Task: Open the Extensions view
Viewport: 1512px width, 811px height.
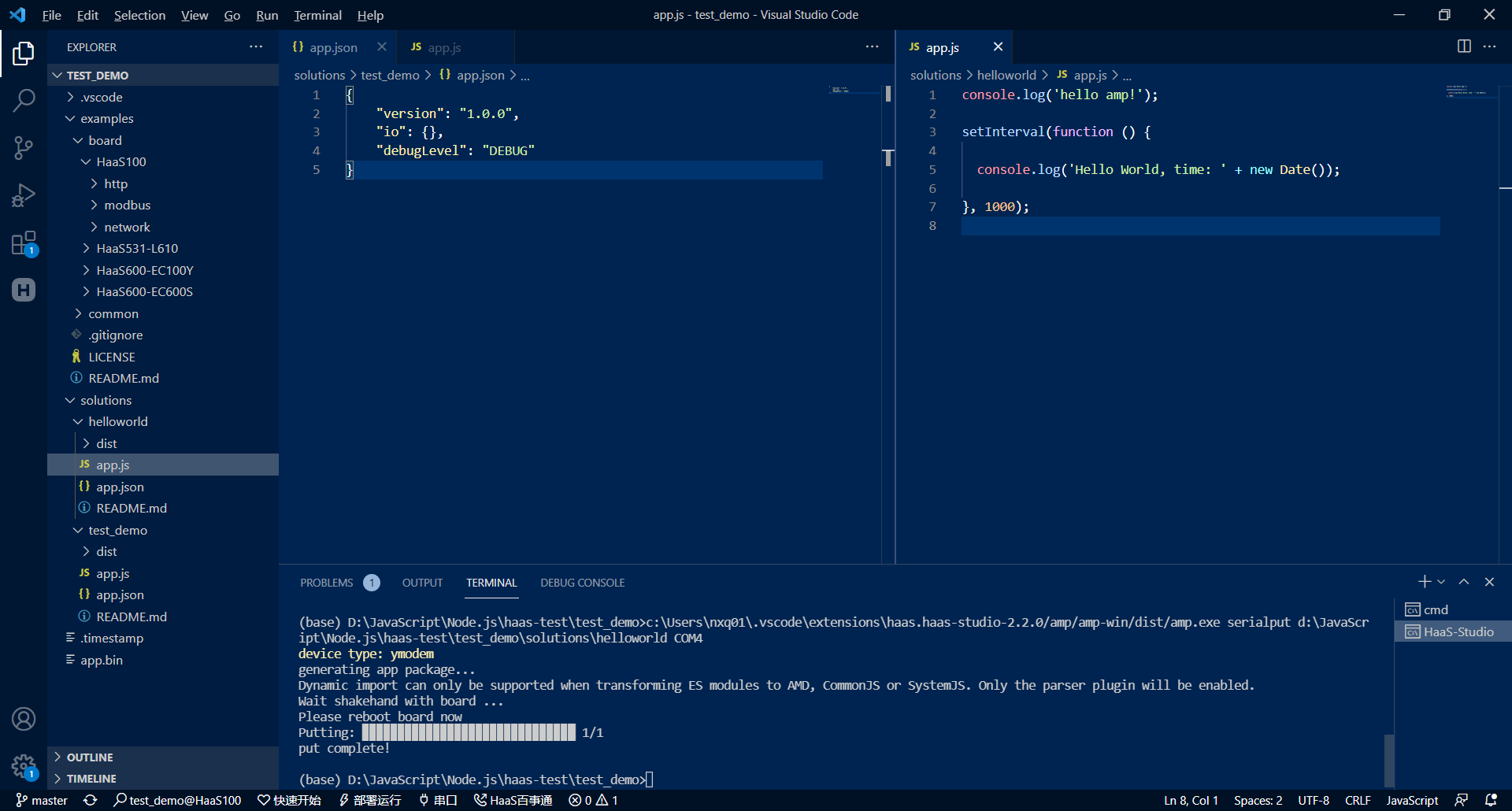Action: point(24,243)
